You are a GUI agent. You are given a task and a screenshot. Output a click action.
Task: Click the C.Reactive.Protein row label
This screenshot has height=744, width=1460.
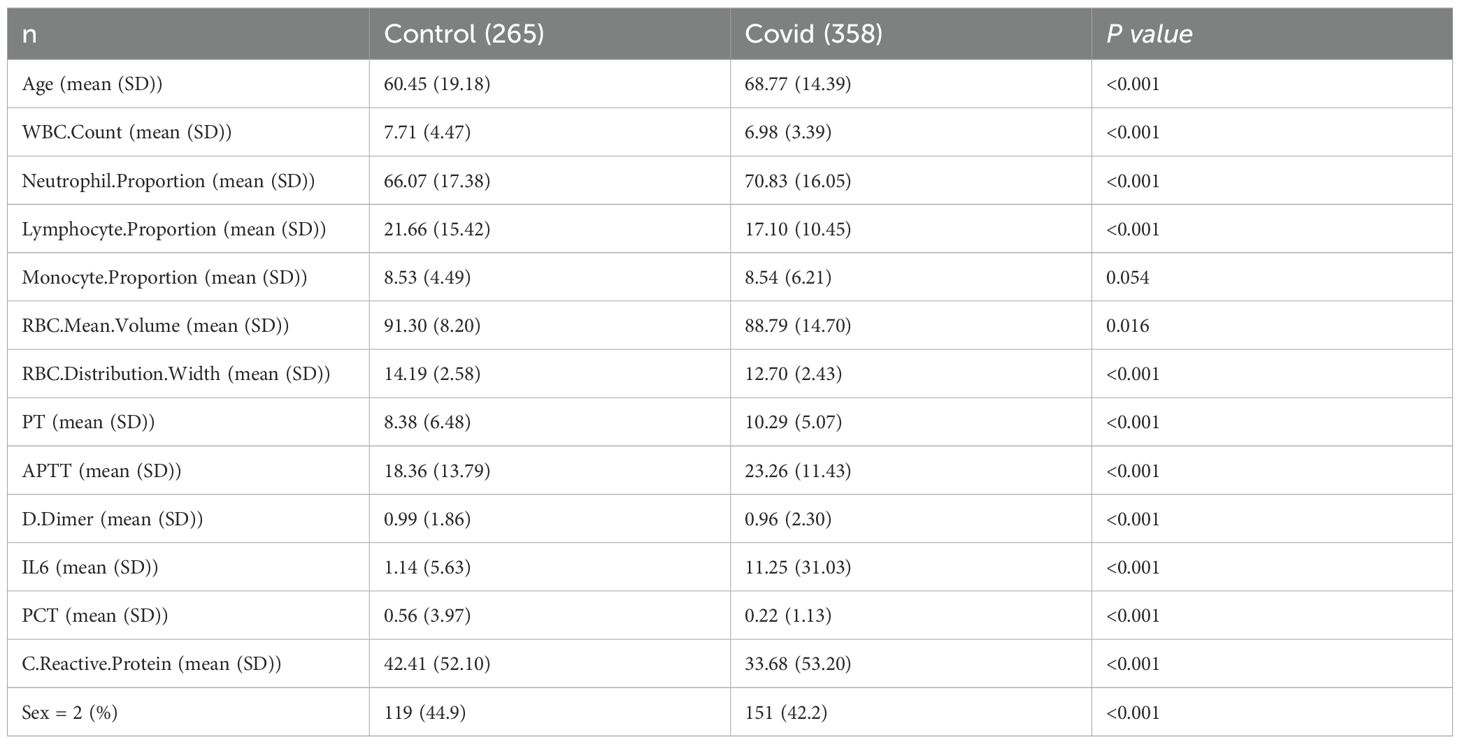151,664
